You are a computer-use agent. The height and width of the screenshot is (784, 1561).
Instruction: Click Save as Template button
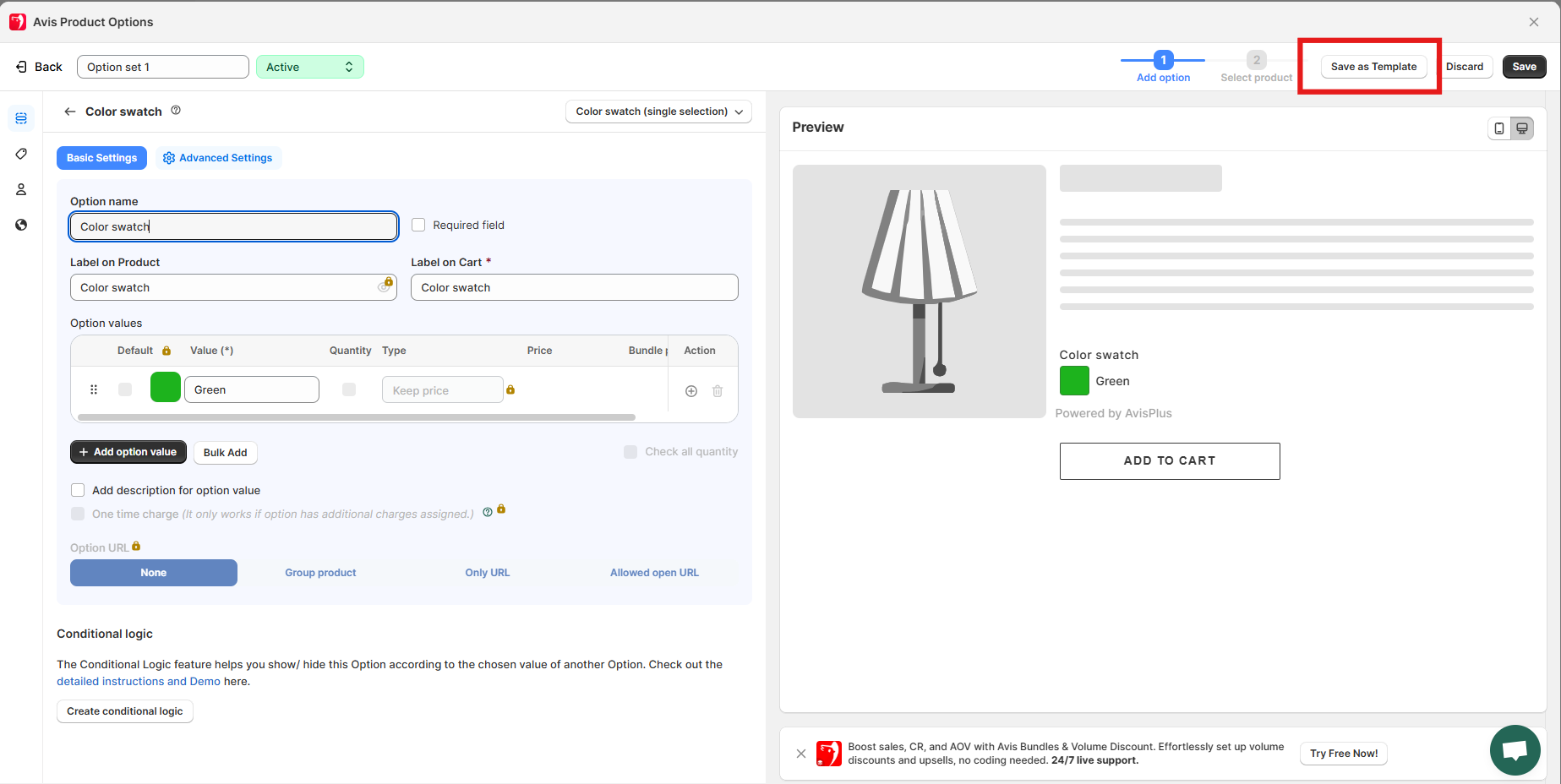(1373, 67)
